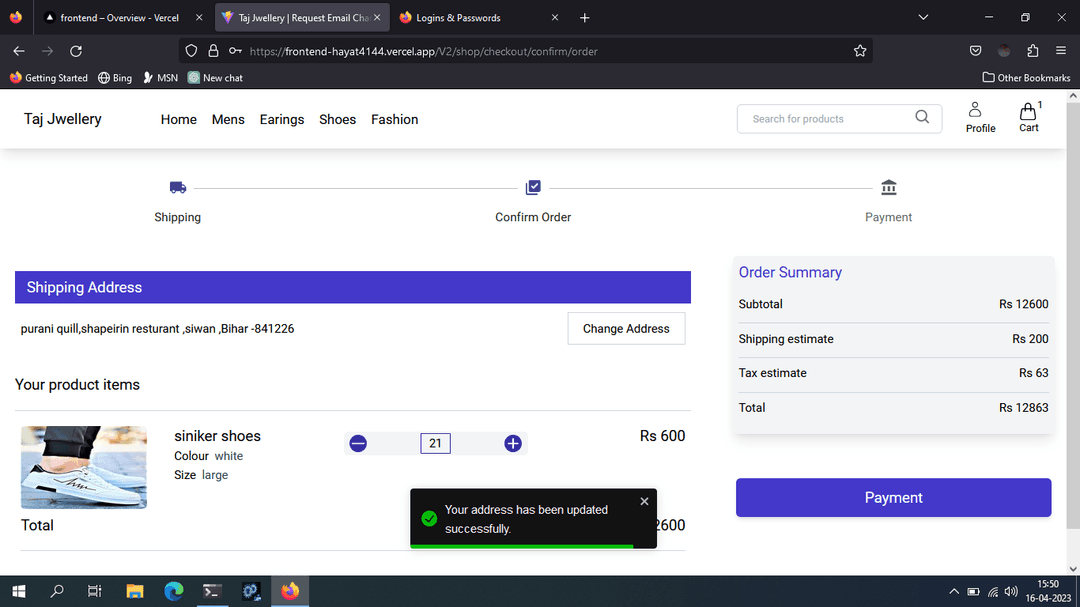
Task: Open the Profile icon
Action: pyautogui.click(x=975, y=110)
